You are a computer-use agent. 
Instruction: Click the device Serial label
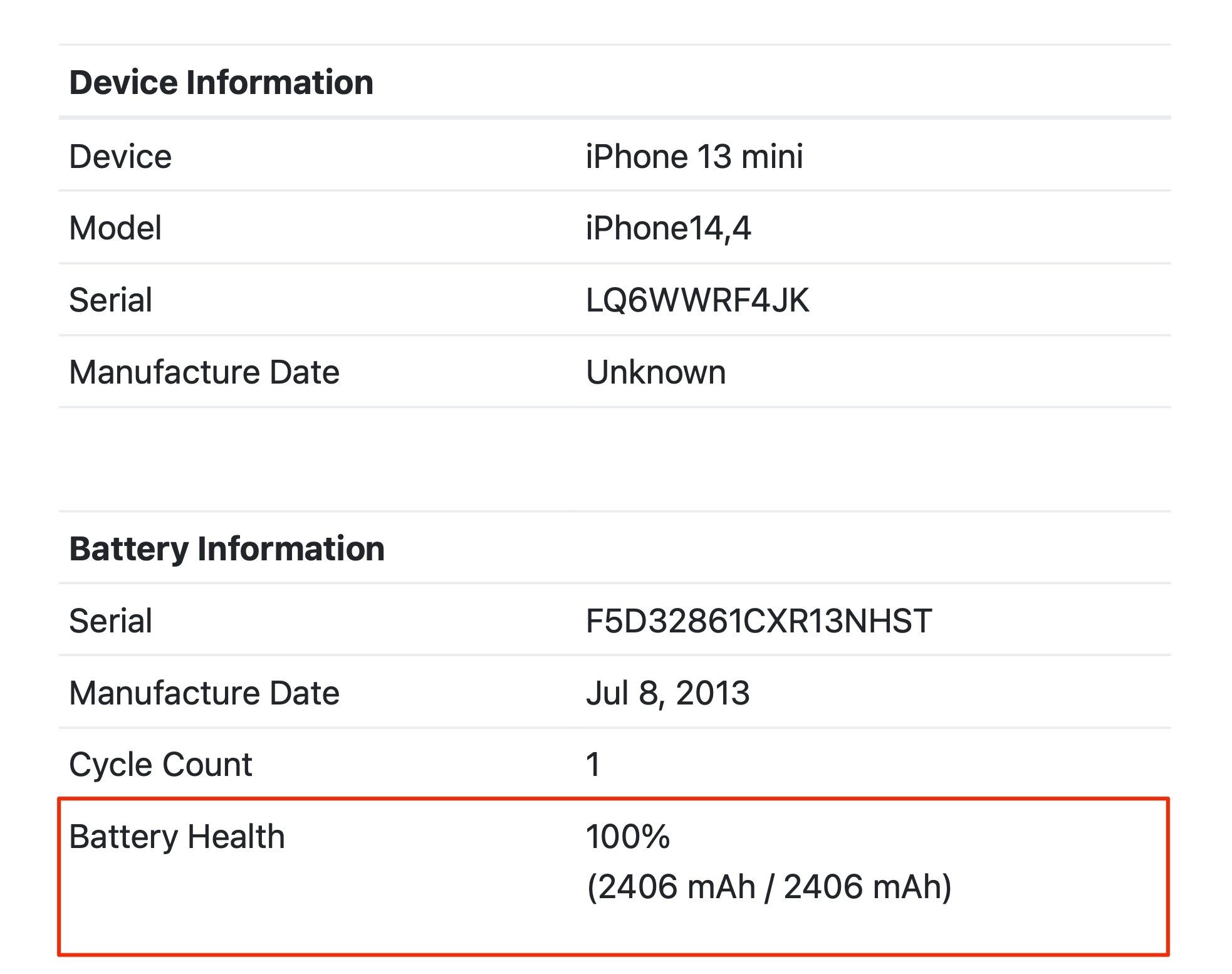point(111,300)
